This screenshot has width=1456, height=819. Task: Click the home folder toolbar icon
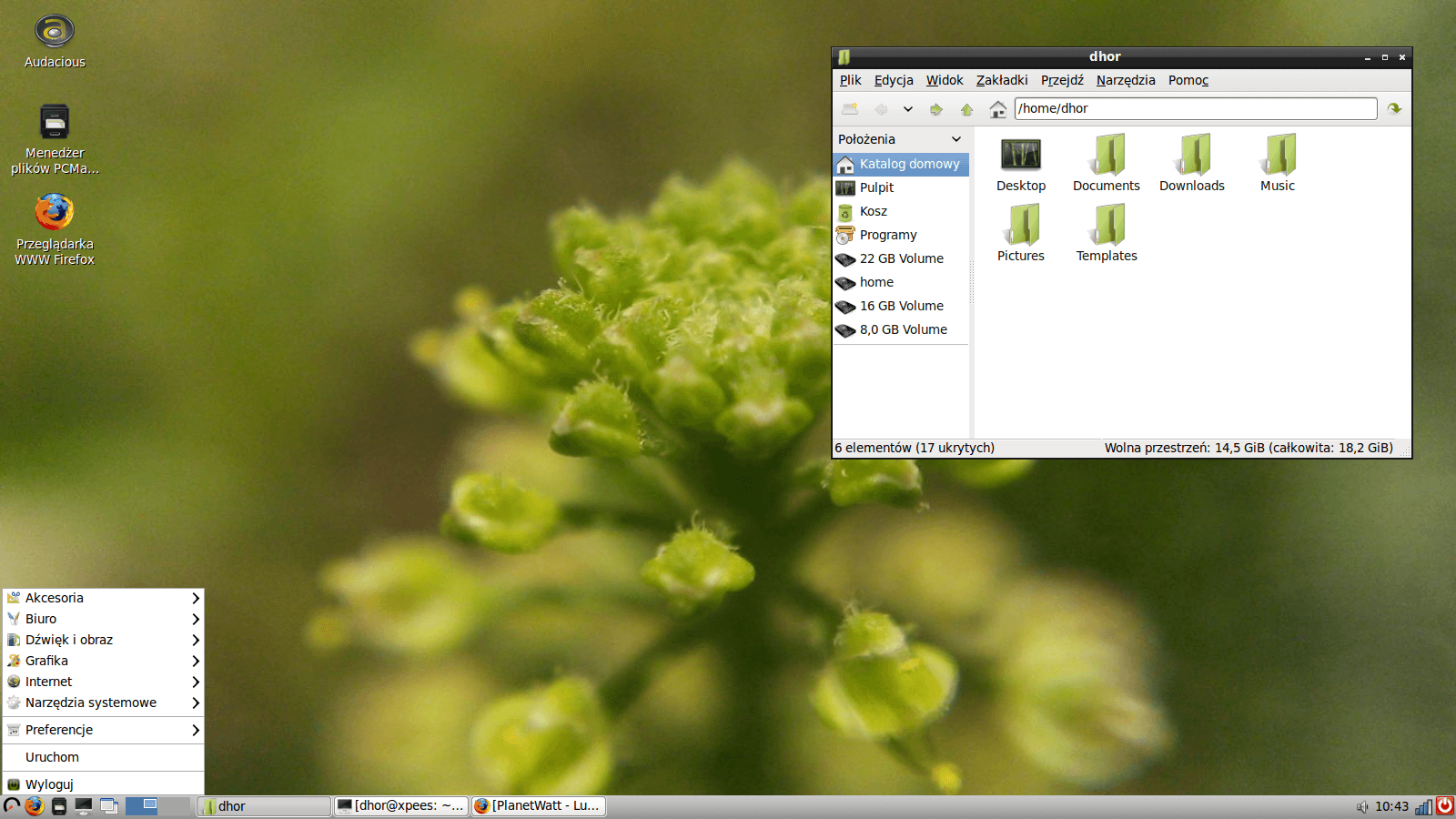pos(998,109)
